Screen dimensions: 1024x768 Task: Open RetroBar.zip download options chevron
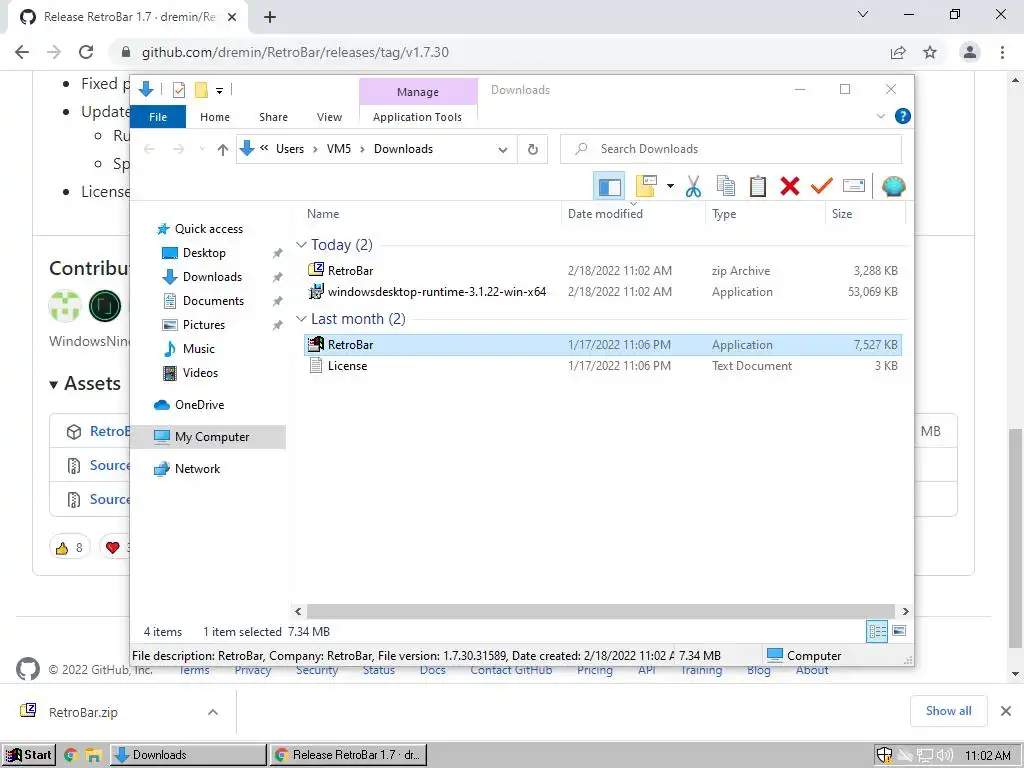[x=213, y=712]
